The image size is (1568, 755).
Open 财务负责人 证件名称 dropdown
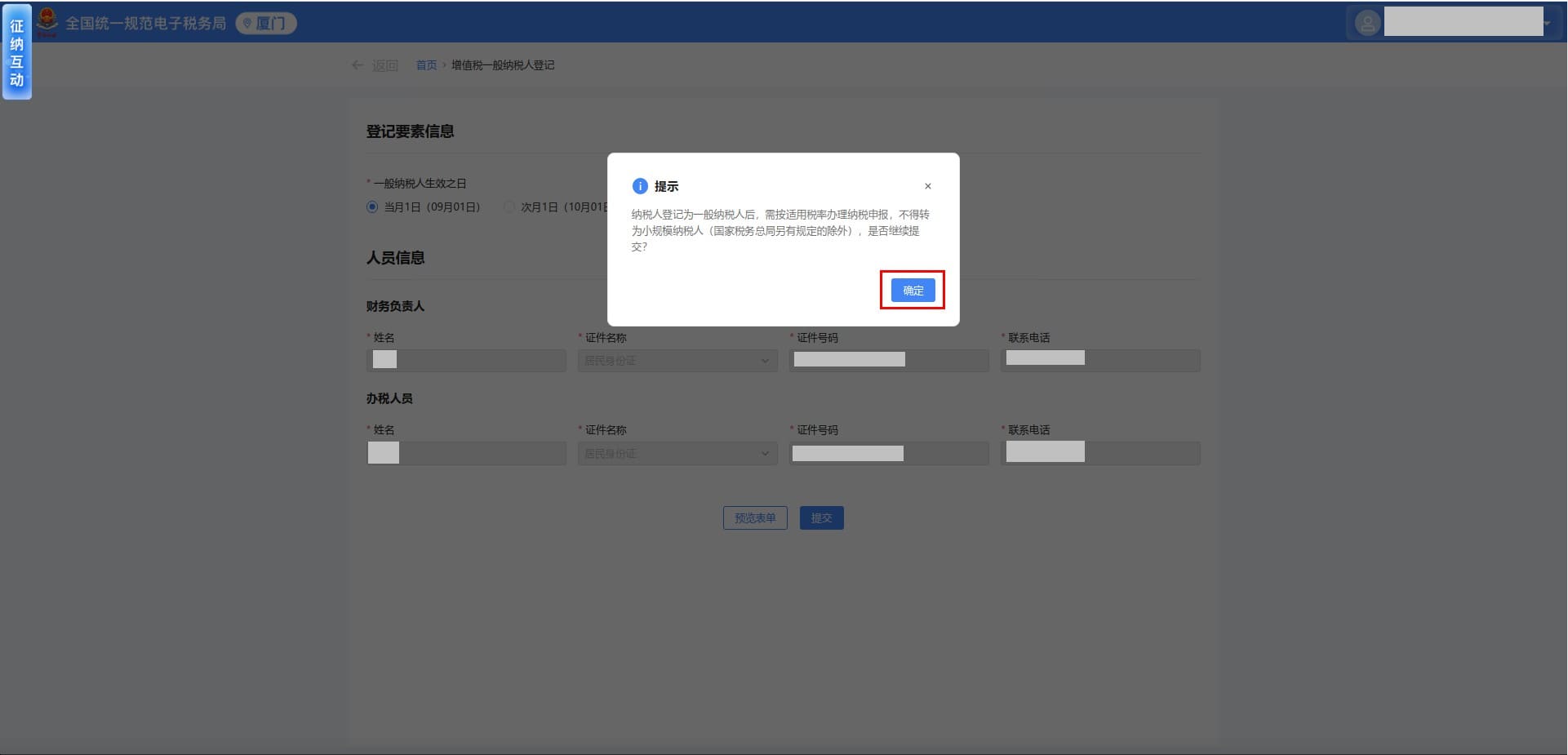[677, 361]
